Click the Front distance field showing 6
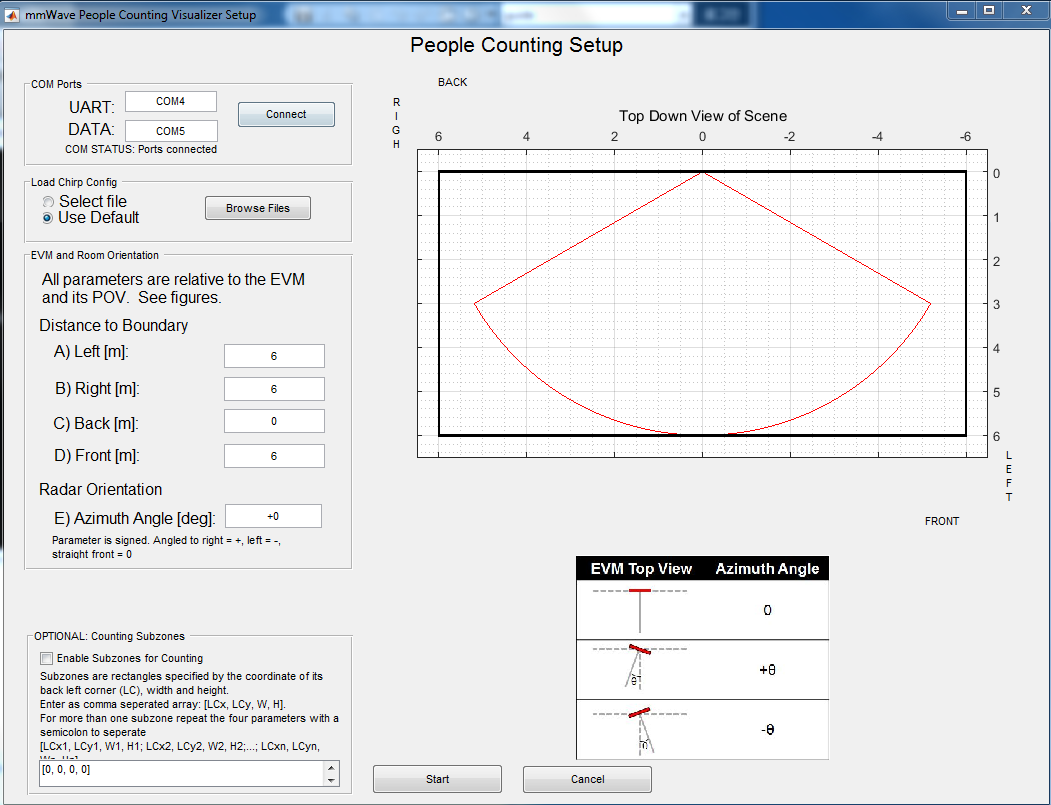Screen dimensions: 1051x805 click(274, 456)
